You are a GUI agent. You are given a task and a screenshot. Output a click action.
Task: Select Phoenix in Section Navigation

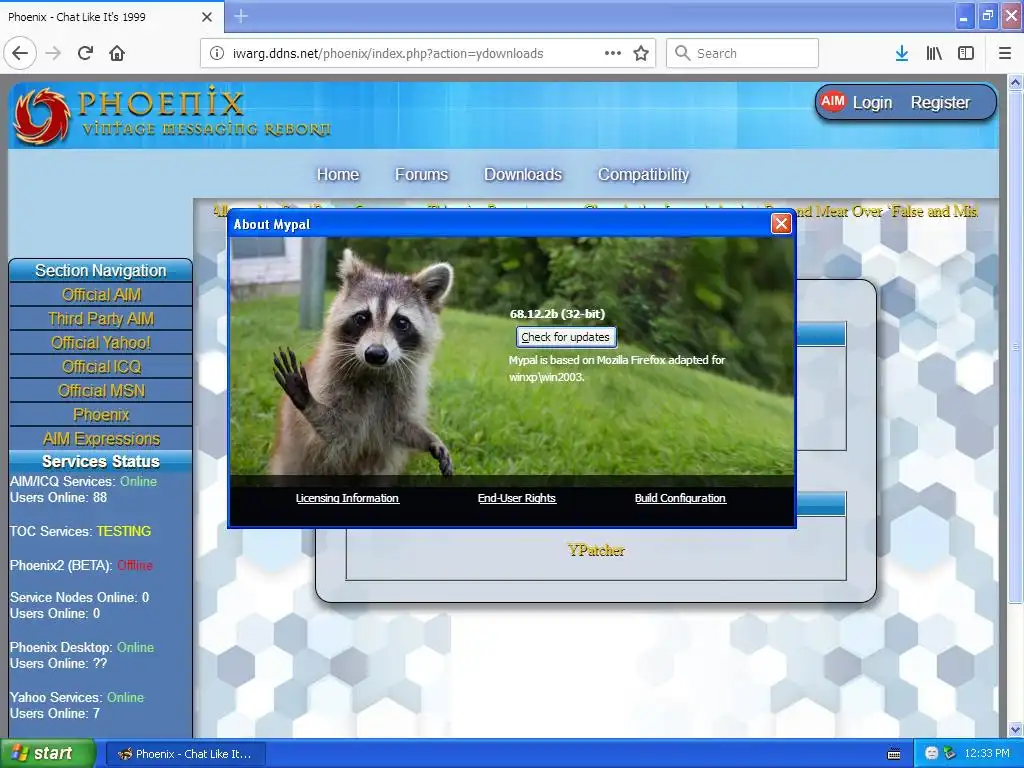pos(101,415)
